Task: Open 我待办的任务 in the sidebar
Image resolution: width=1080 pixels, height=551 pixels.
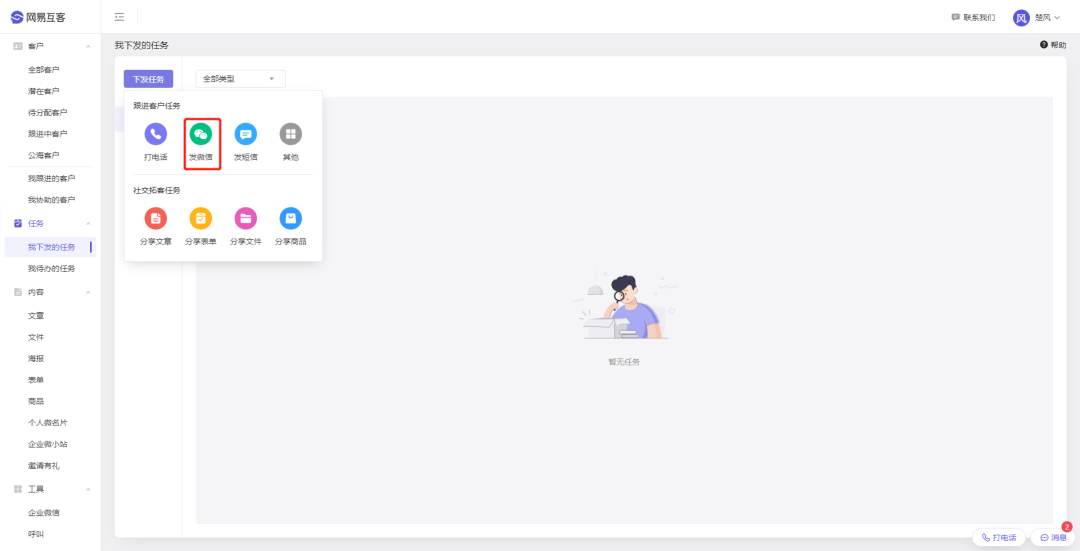Action: point(51,269)
